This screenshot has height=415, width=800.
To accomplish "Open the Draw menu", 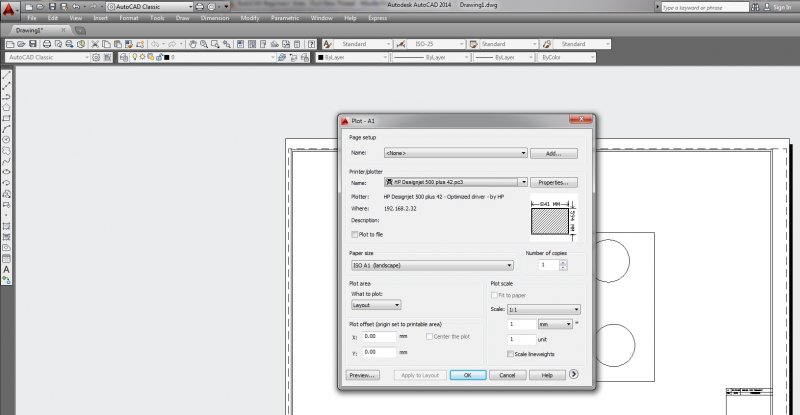I will coord(182,18).
